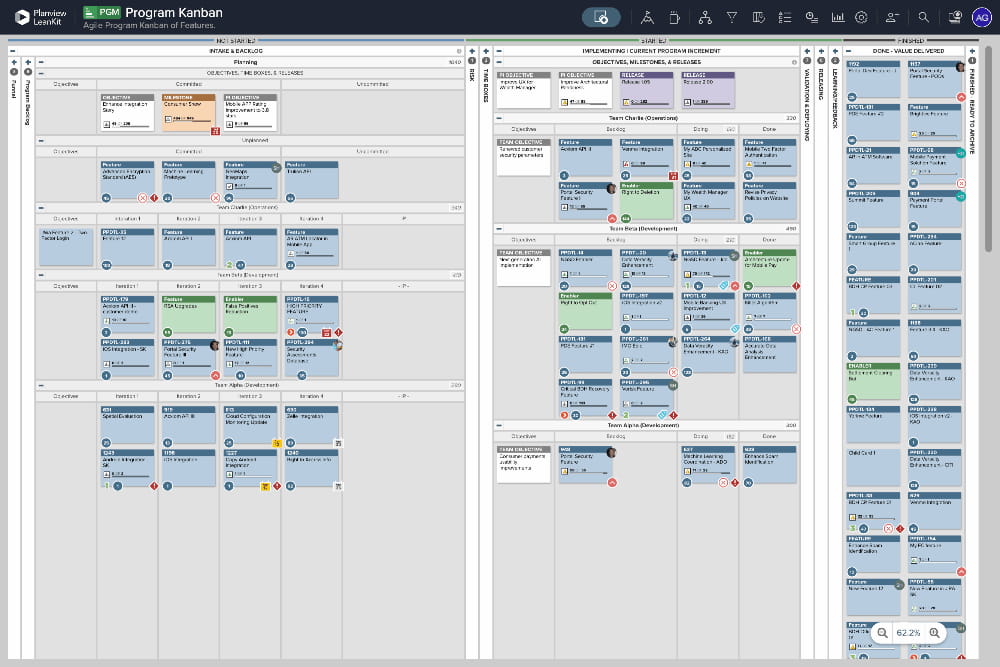Open the card filter funnel icon
1000x667 pixels.
pos(731,17)
